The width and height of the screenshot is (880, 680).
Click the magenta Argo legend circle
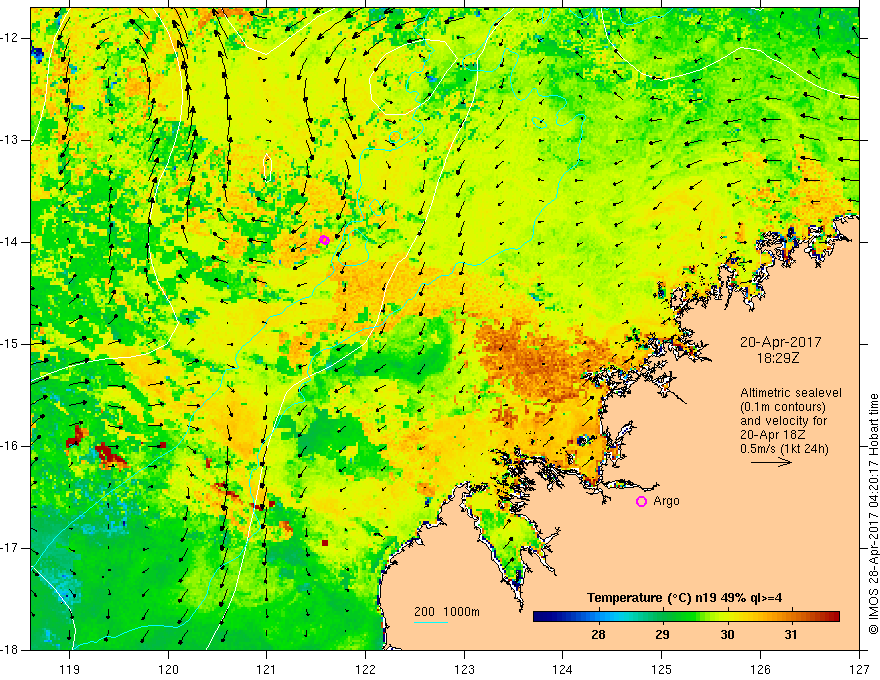641,502
